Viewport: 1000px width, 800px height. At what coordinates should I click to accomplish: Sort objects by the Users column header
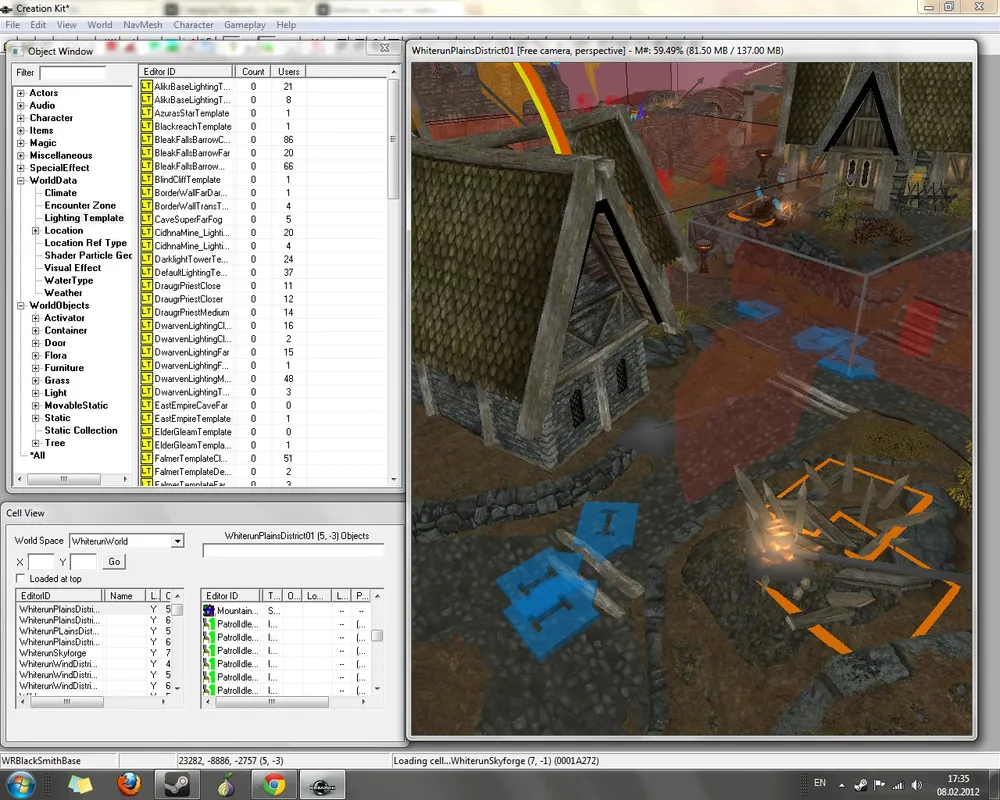(x=289, y=72)
